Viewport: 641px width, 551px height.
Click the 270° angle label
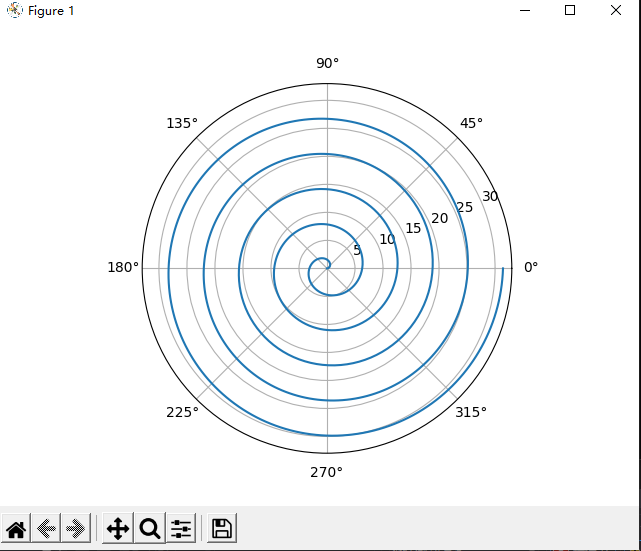326,473
